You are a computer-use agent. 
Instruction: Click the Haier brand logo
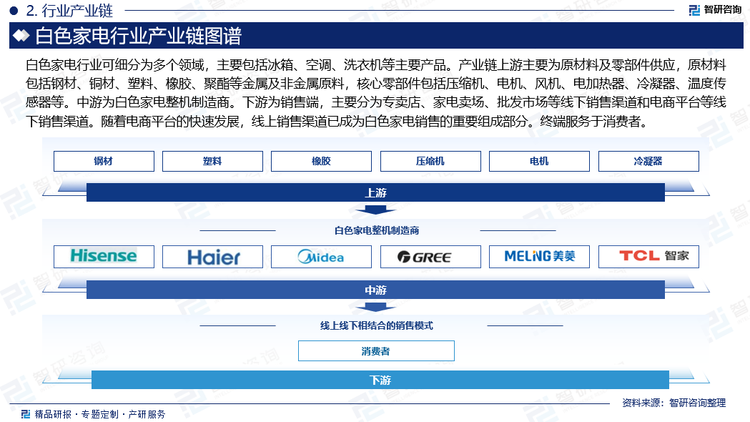(x=213, y=257)
